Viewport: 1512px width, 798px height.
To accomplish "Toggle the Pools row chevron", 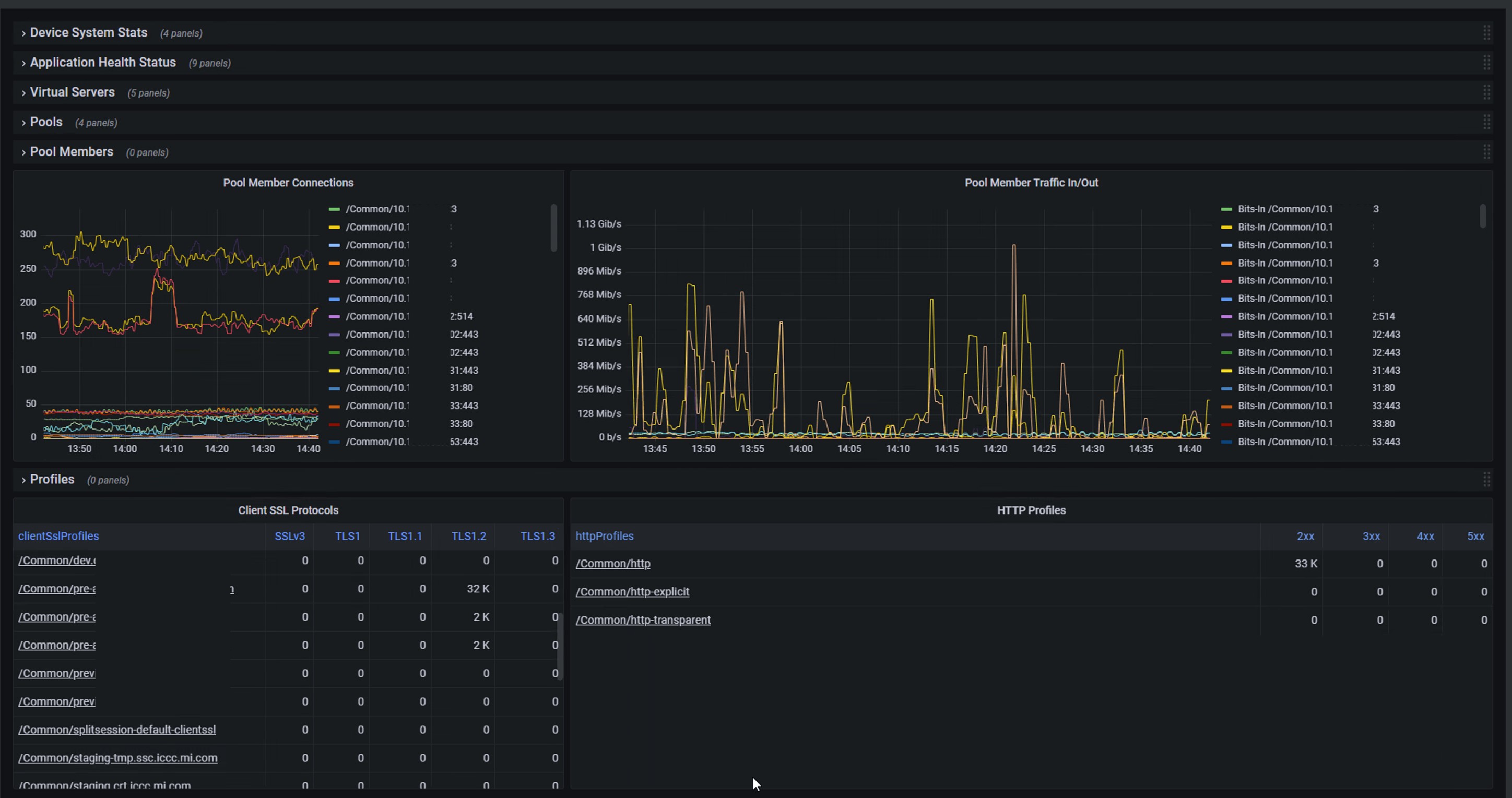I will click(23, 123).
